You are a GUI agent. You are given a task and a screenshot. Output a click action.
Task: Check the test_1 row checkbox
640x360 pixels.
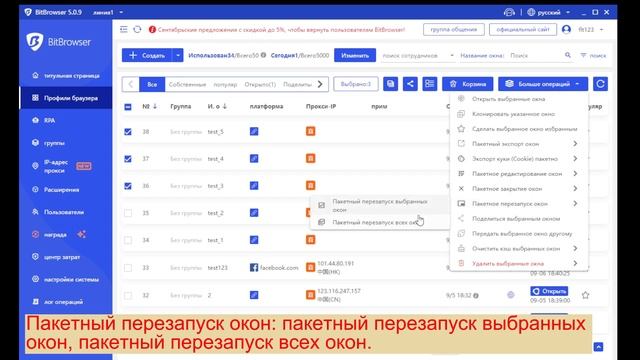pyautogui.click(x=128, y=240)
